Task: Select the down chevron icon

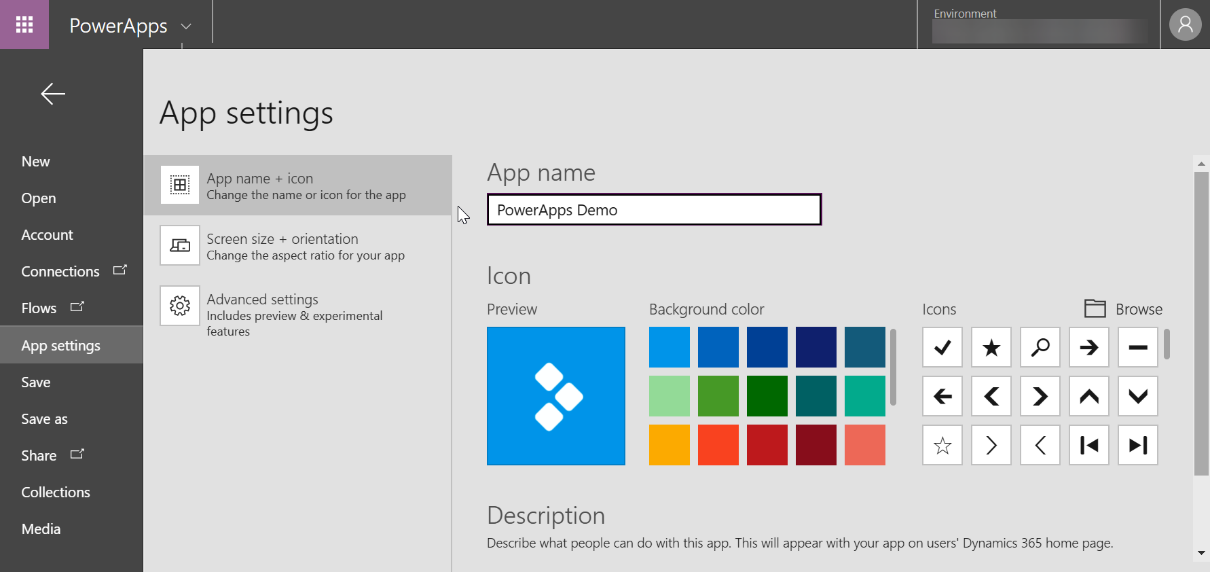Action: 1138,396
